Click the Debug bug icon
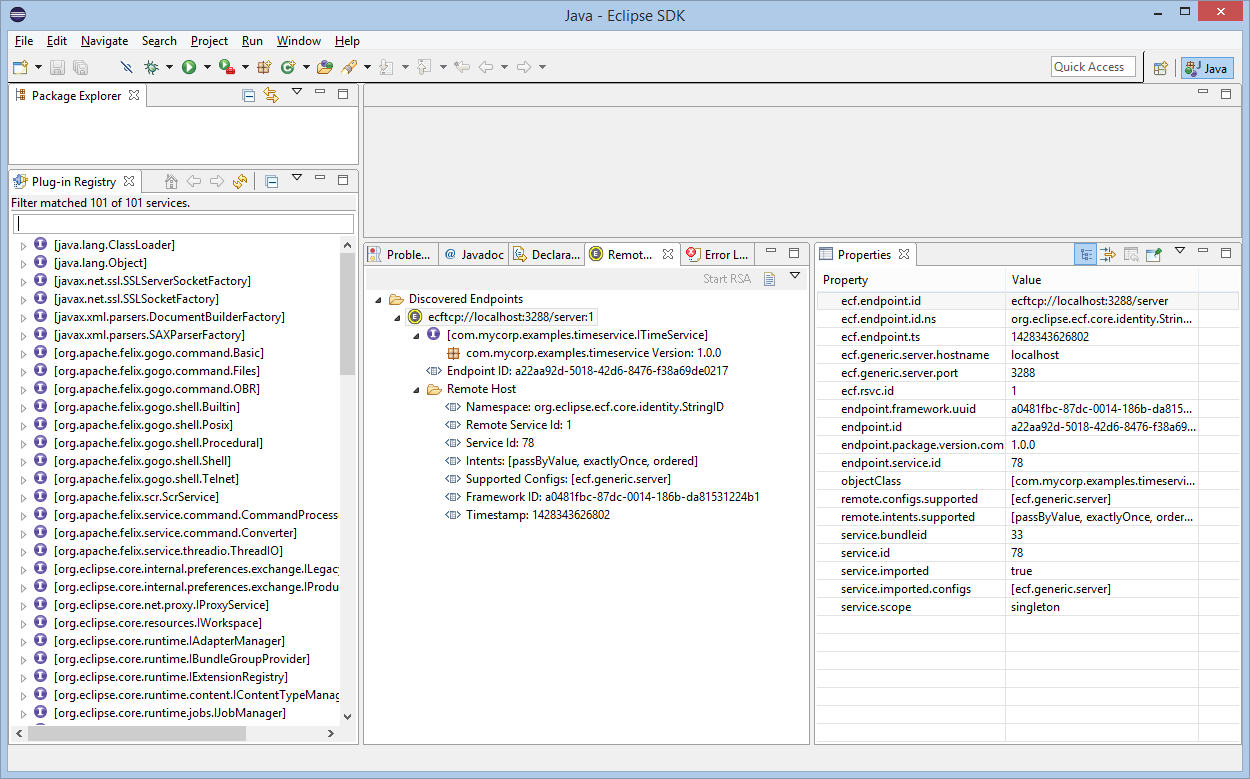This screenshot has height=779, width=1250. click(x=151, y=67)
